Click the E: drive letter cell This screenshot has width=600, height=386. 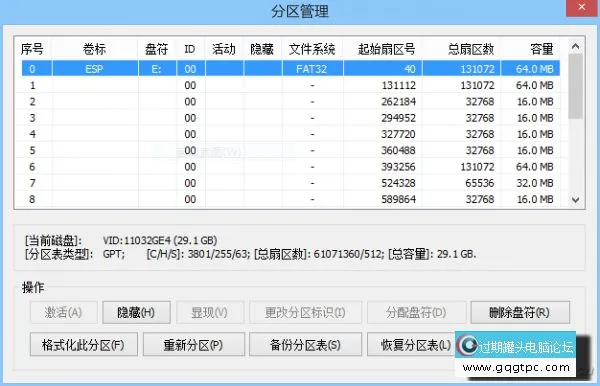(157, 69)
